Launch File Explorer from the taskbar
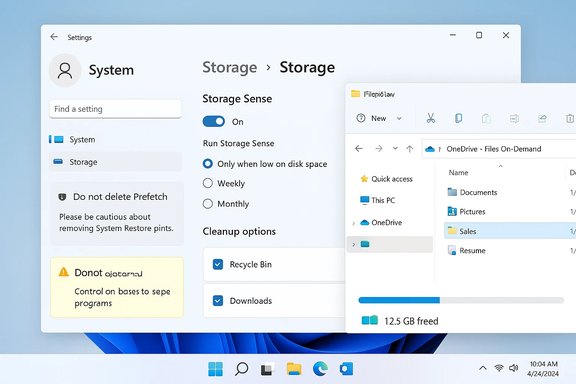 (294, 369)
